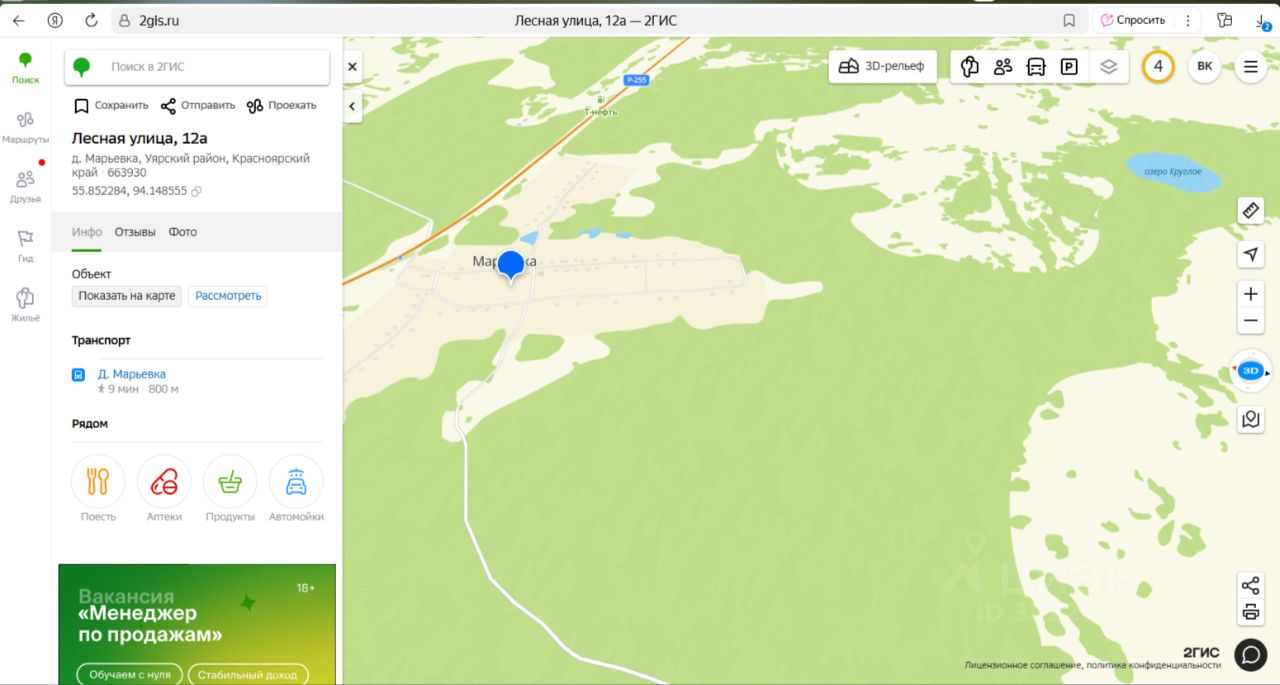Switch to the Инфо tab
The height and width of the screenshot is (685, 1280).
87,232
